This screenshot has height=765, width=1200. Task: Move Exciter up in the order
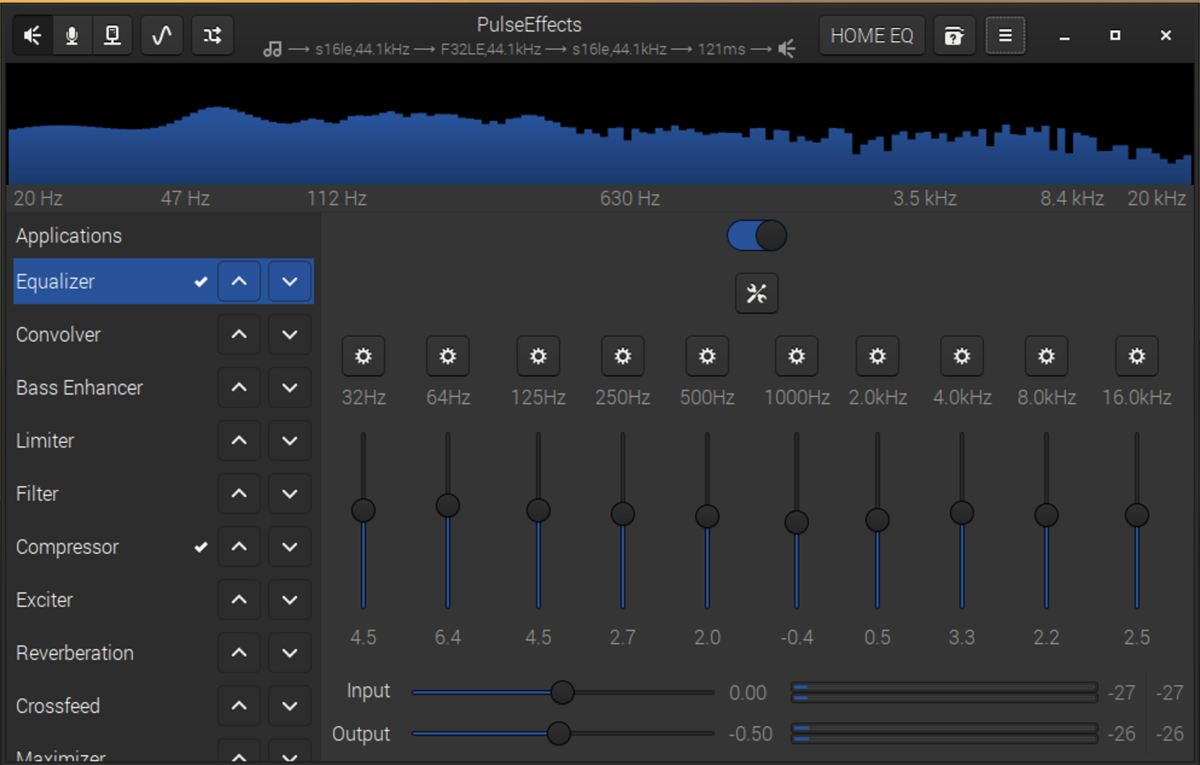(x=239, y=600)
